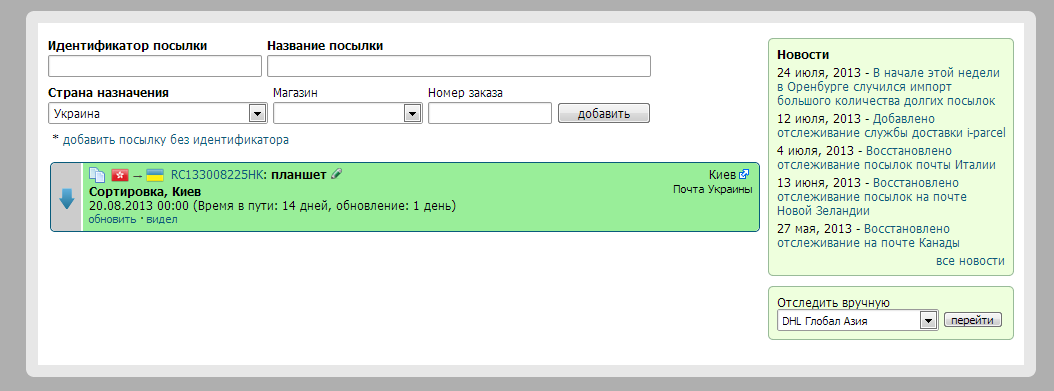Click the Киев destination text
The width and height of the screenshot is (1054, 391).
click(722, 175)
